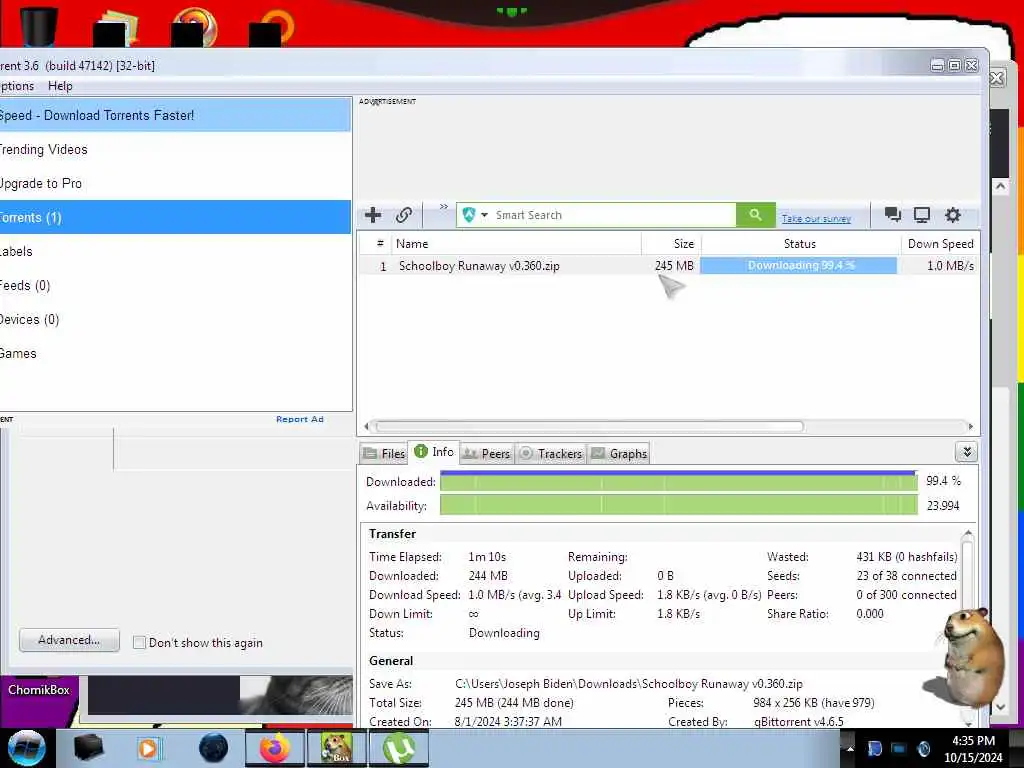Select Devices (0) sidebar item
The image size is (1024, 768).
[x=175, y=319]
